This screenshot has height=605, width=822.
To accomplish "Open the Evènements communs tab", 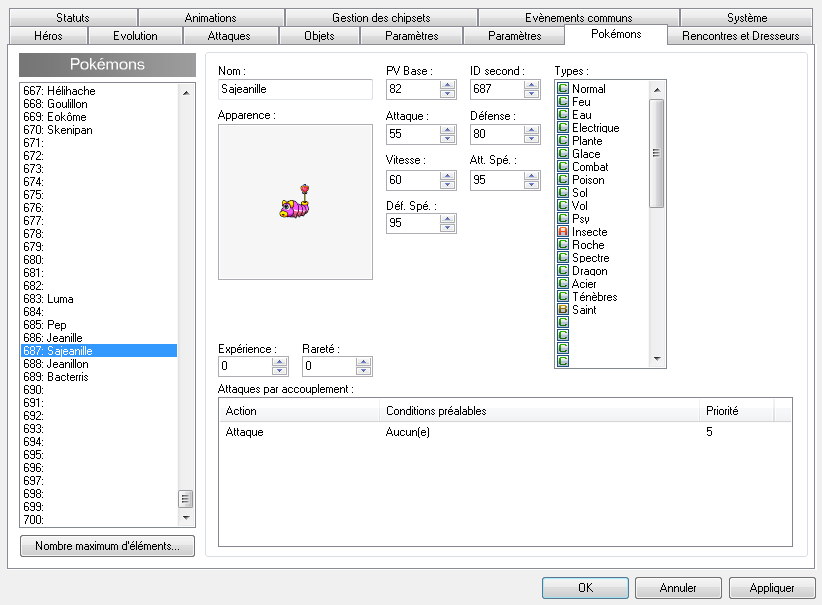I will 579,17.
